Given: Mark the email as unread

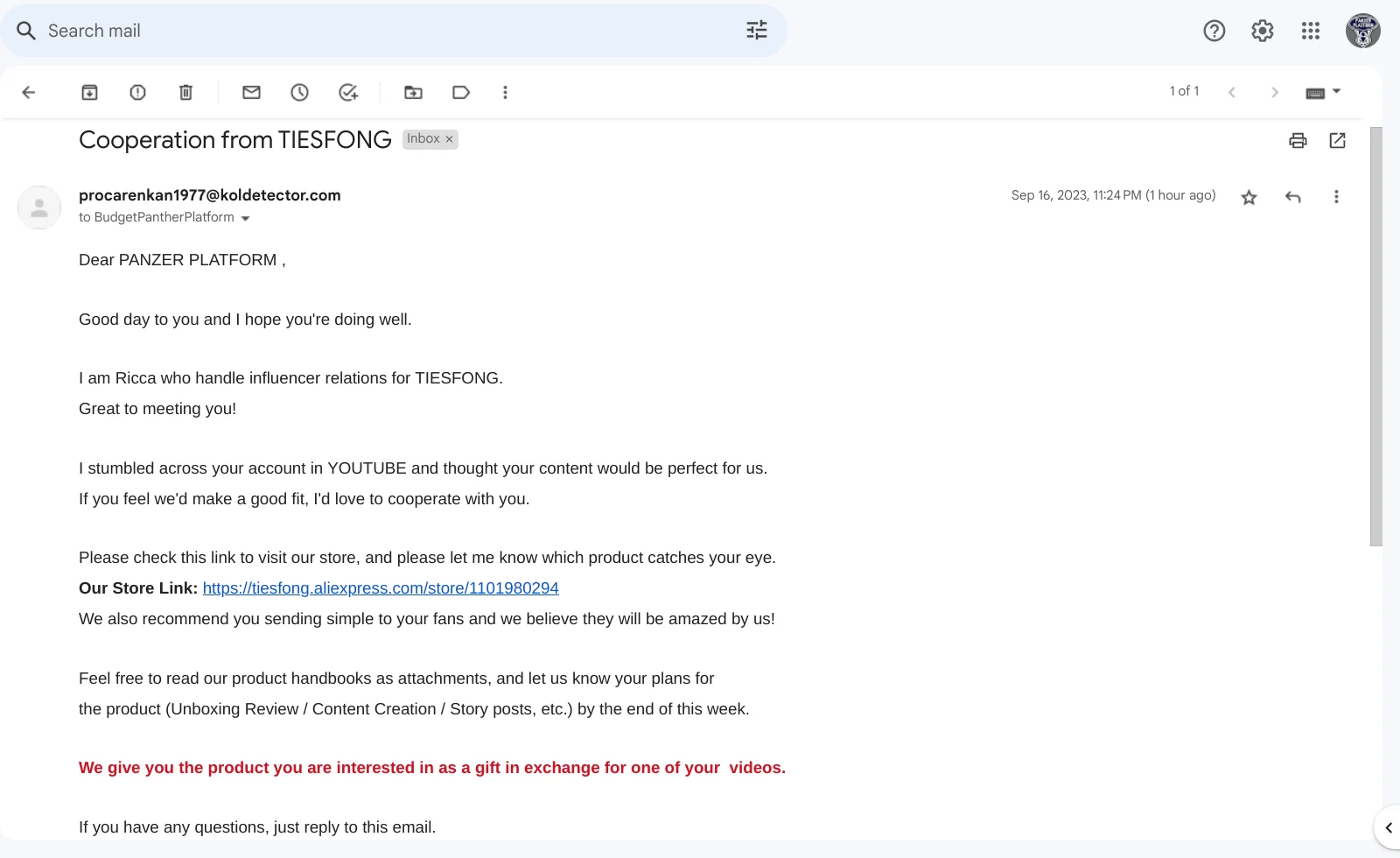Looking at the screenshot, I should [251, 92].
